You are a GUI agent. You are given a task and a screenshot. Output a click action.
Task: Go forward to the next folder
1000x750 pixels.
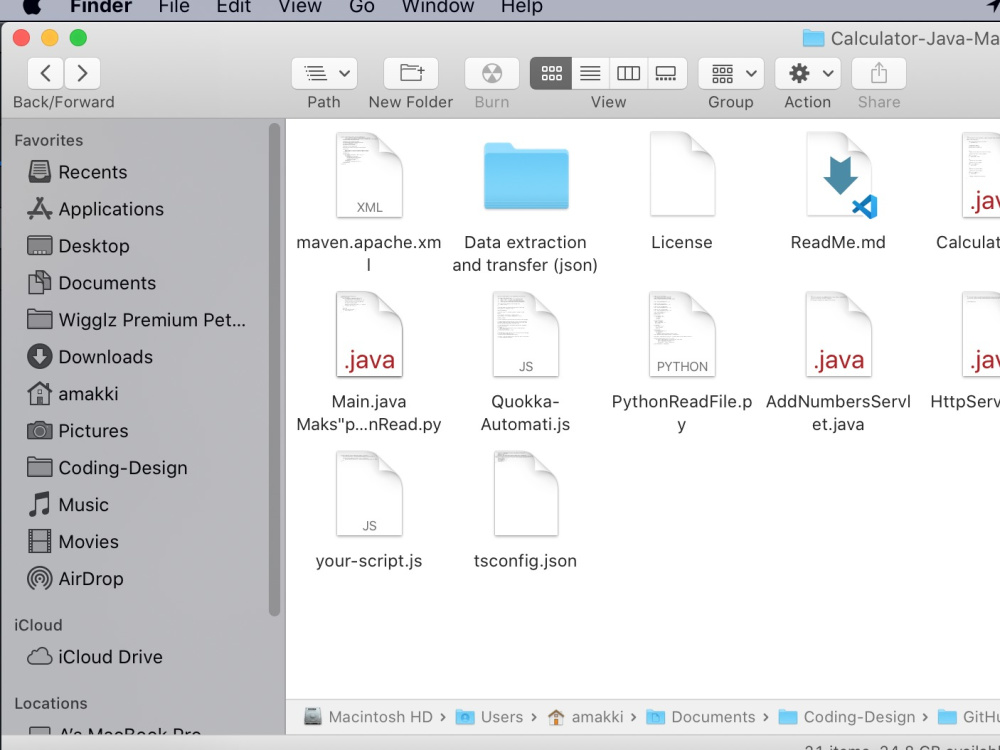82,73
